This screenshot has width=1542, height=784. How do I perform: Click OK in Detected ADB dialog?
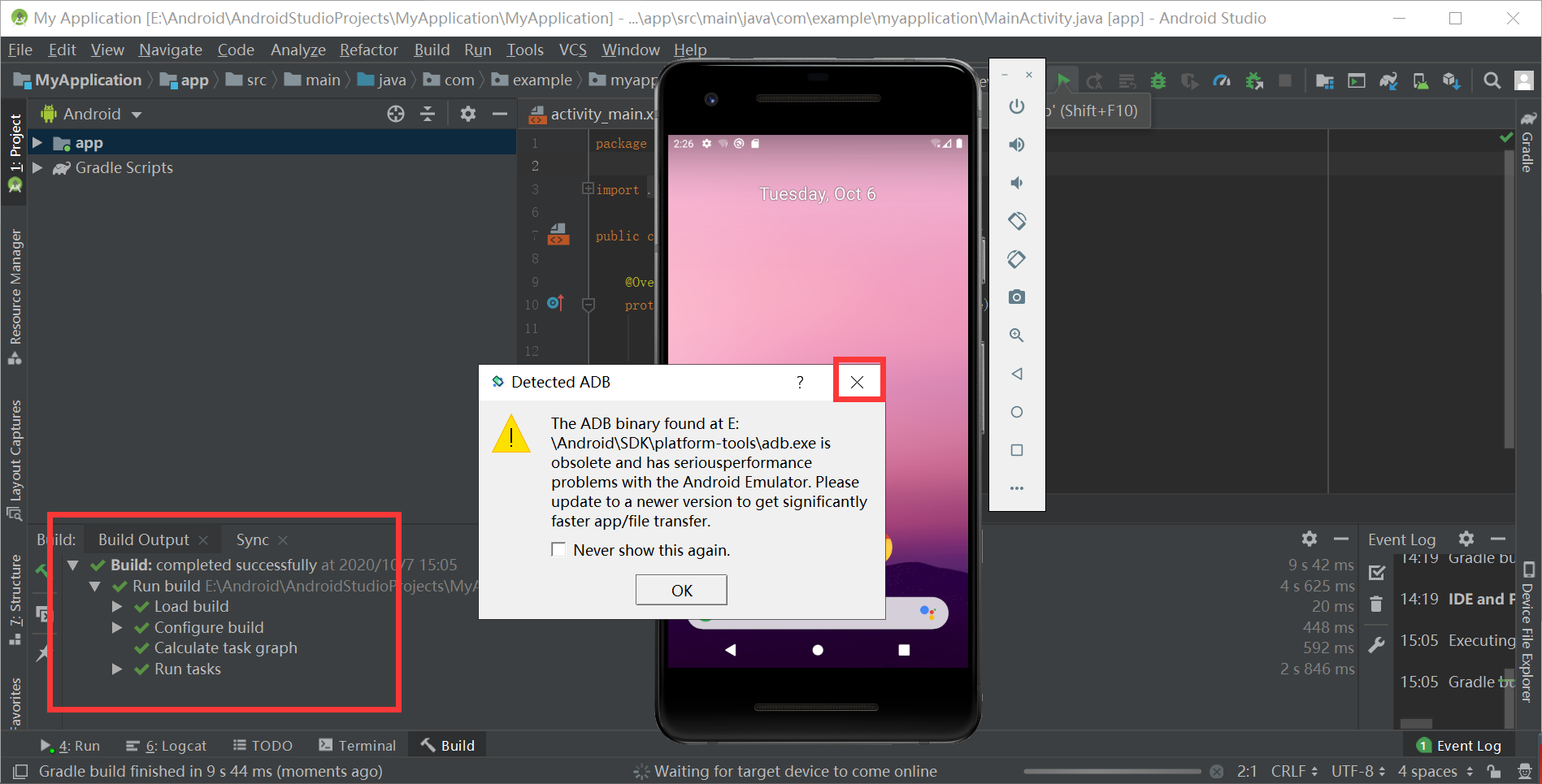(x=681, y=590)
